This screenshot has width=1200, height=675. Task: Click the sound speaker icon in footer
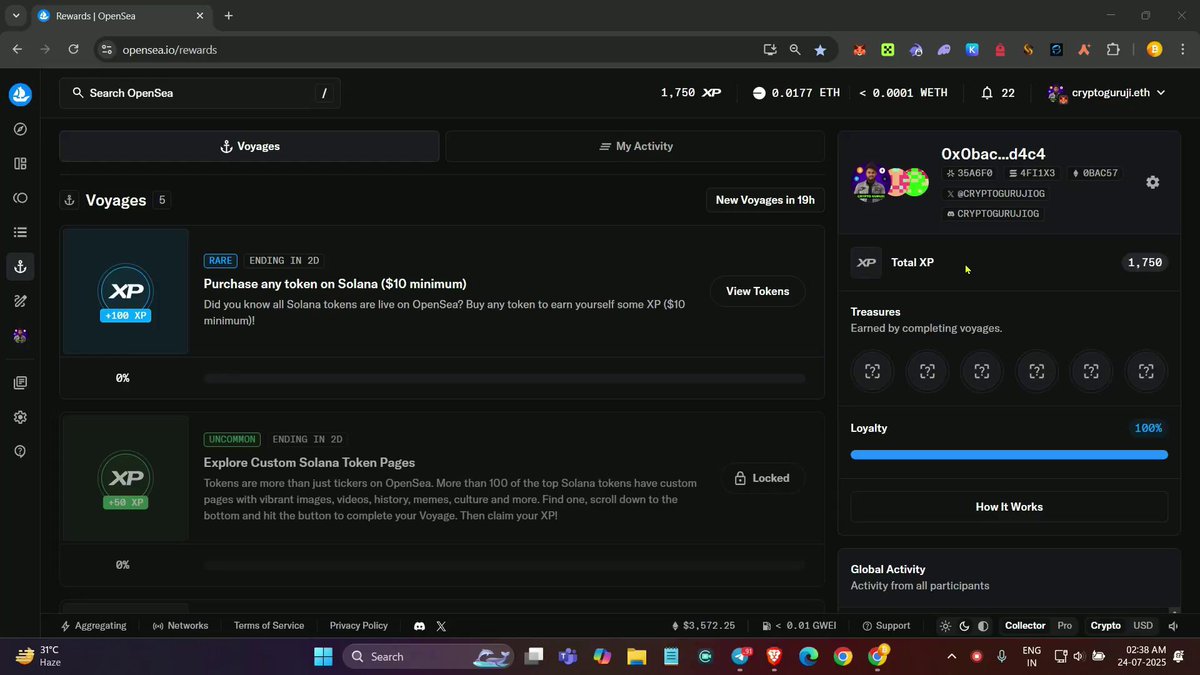(x=1171, y=626)
